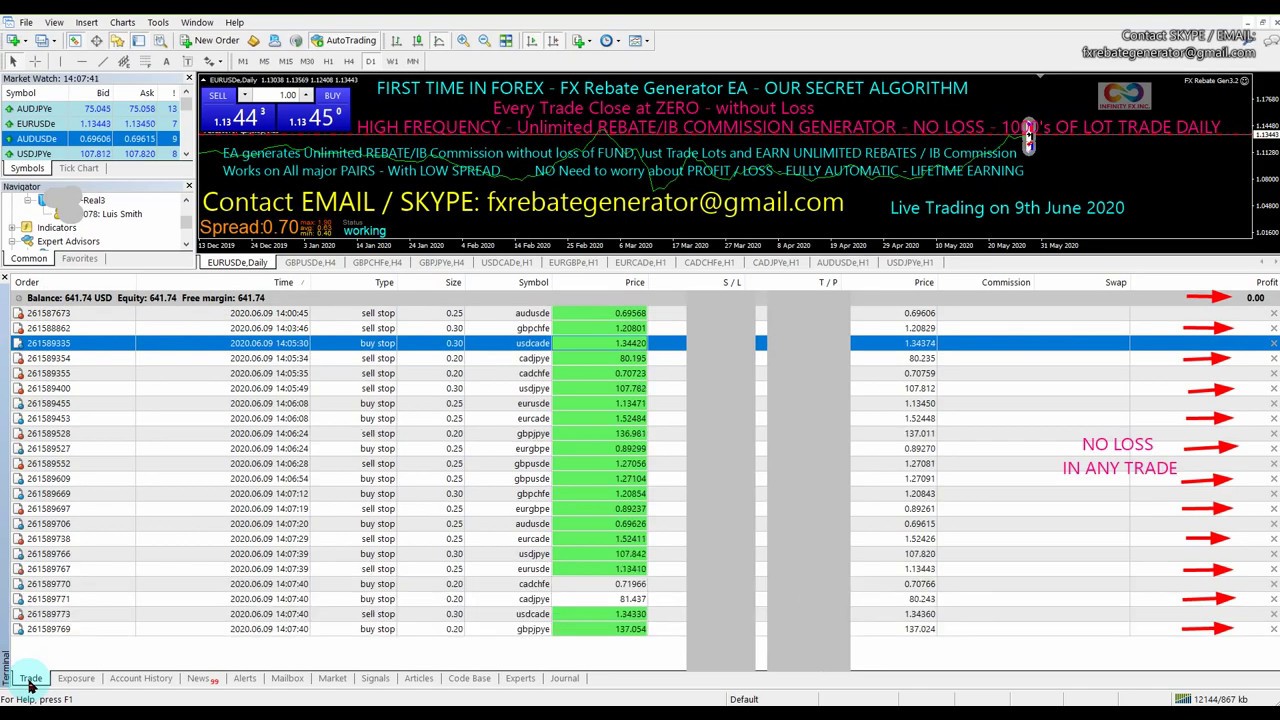Viewport: 1280px width, 720px height.
Task: Open the Insert menu
Action: pyautogui.click(x=86, y=22)
